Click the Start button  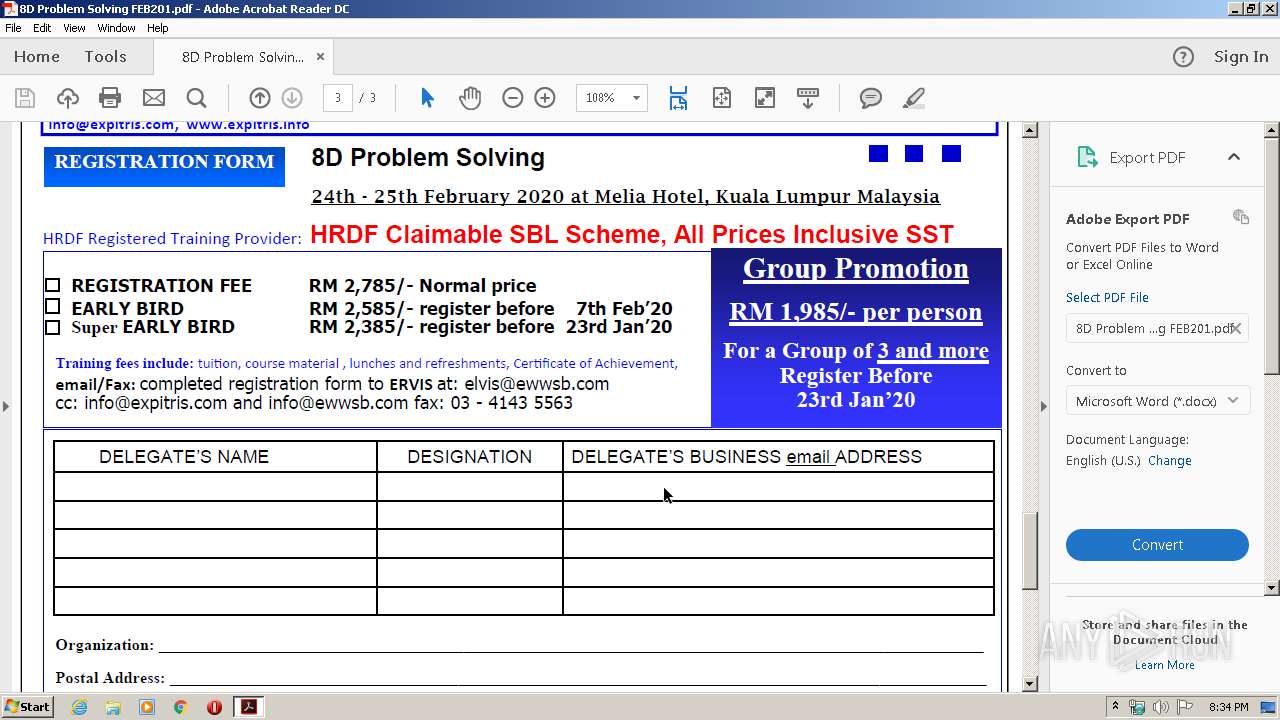click(x=28, y=707)
